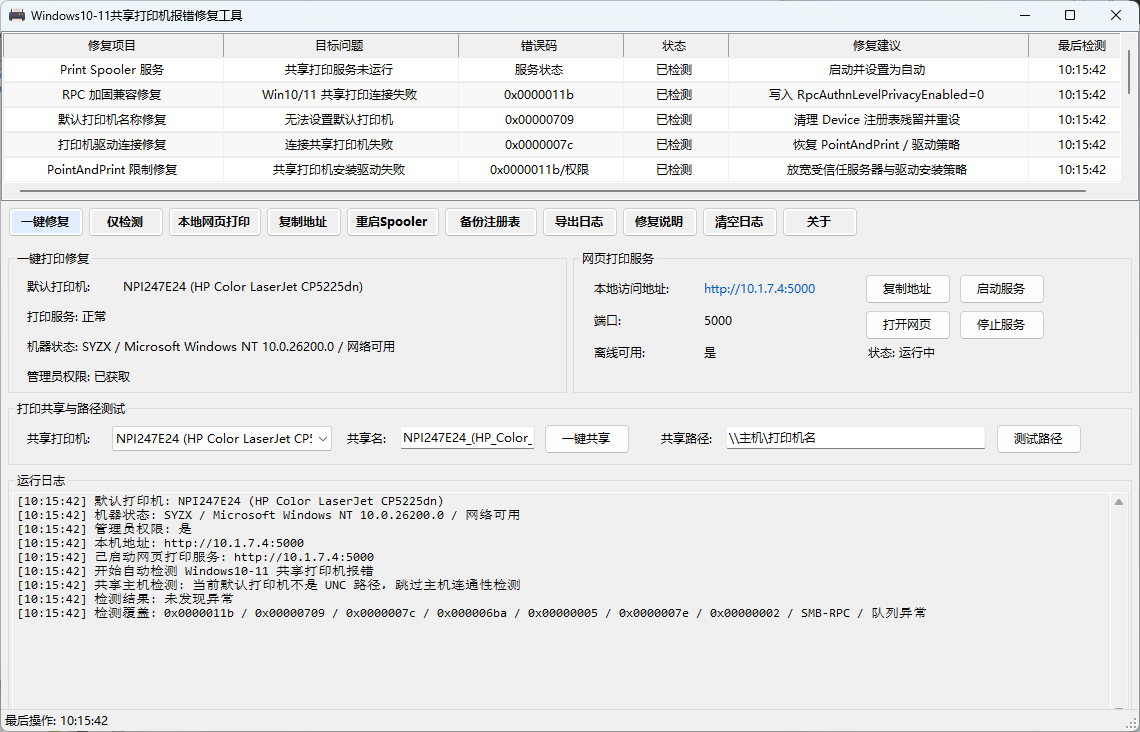The width and height of the screenshot is (1140, 732).
Task: Select the Print Spooler 服务 row
Action: (x=563, y=70)
